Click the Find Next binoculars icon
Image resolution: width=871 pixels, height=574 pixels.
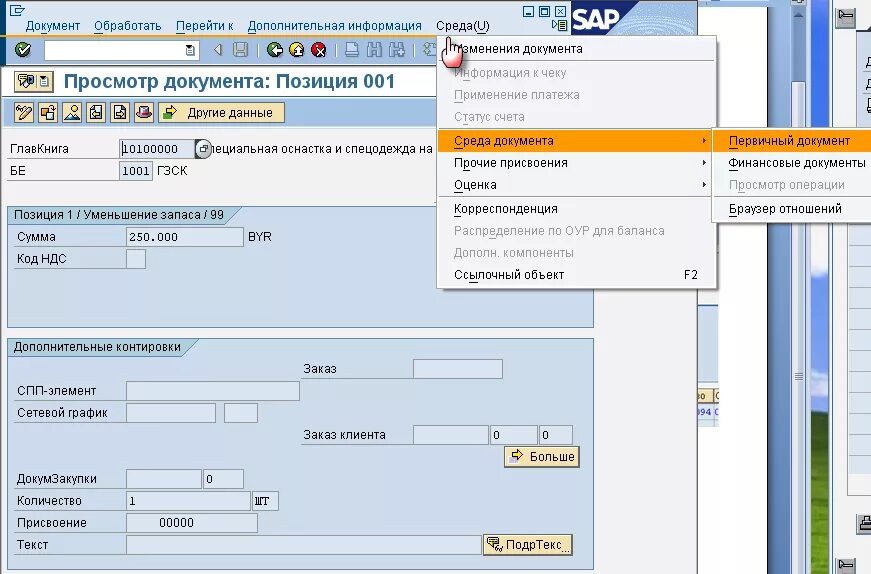(397, 50)
